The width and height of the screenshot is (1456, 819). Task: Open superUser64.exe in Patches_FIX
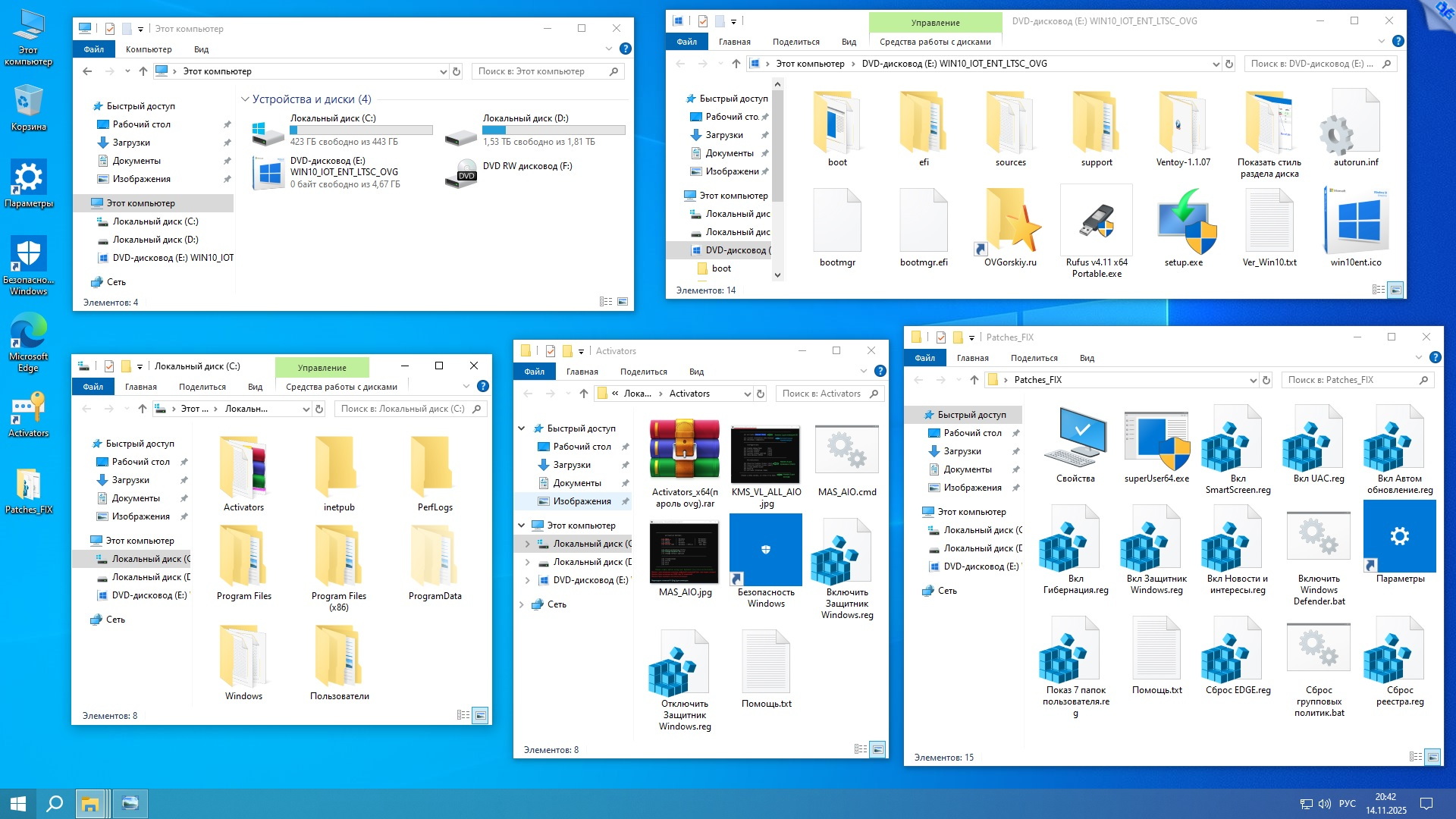pos(1156,440)
